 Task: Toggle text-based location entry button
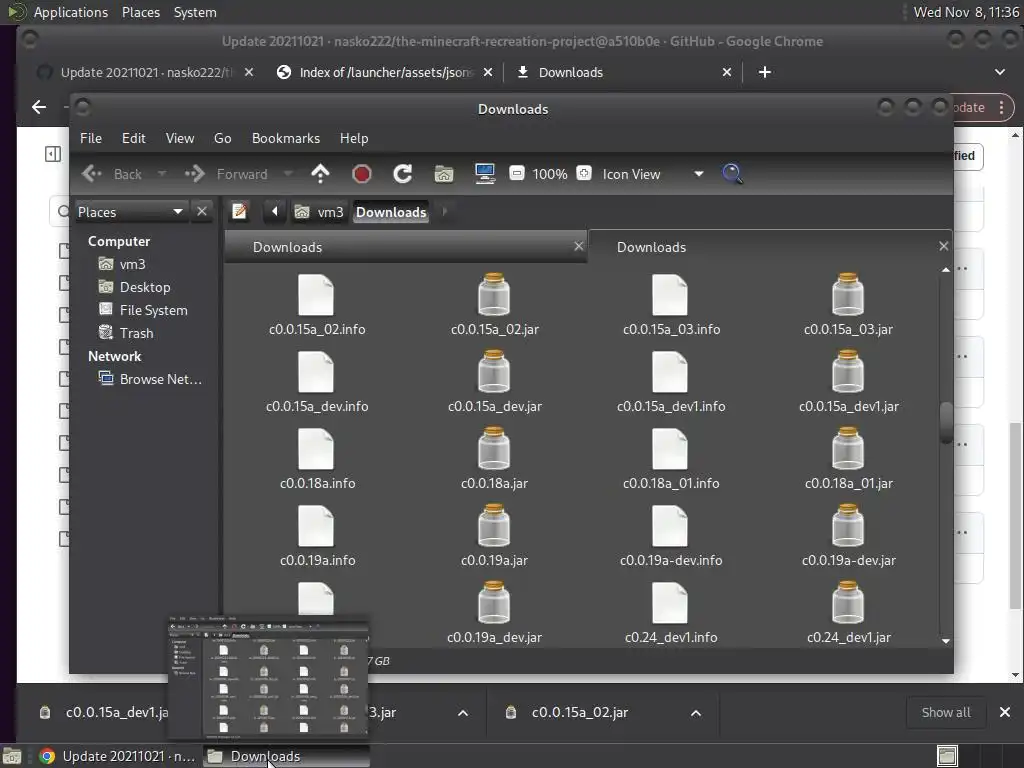240,211
